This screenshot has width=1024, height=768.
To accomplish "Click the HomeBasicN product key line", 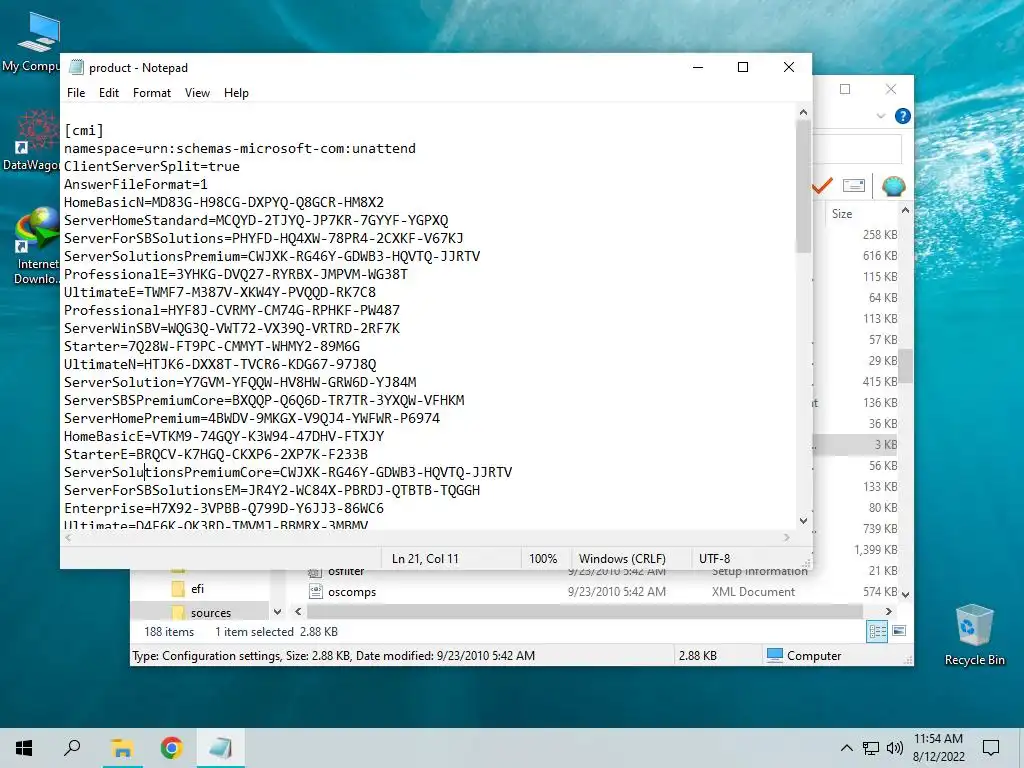I will [223, 202].
